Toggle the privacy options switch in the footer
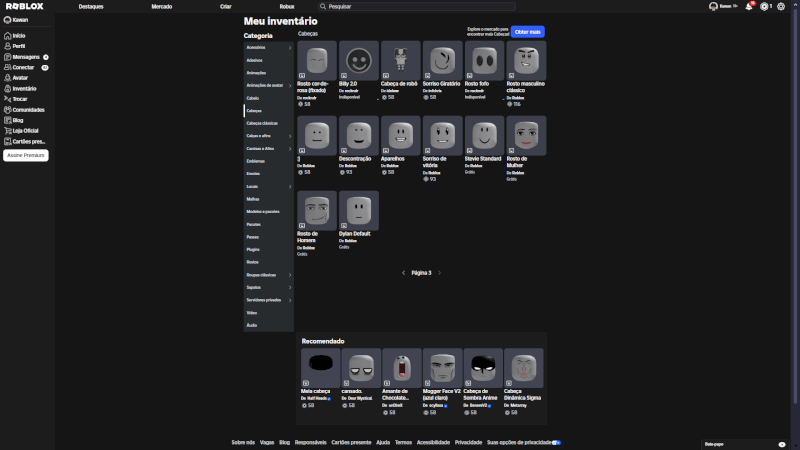800x450 pixels. pyautogui.click(x=556, y=442)
